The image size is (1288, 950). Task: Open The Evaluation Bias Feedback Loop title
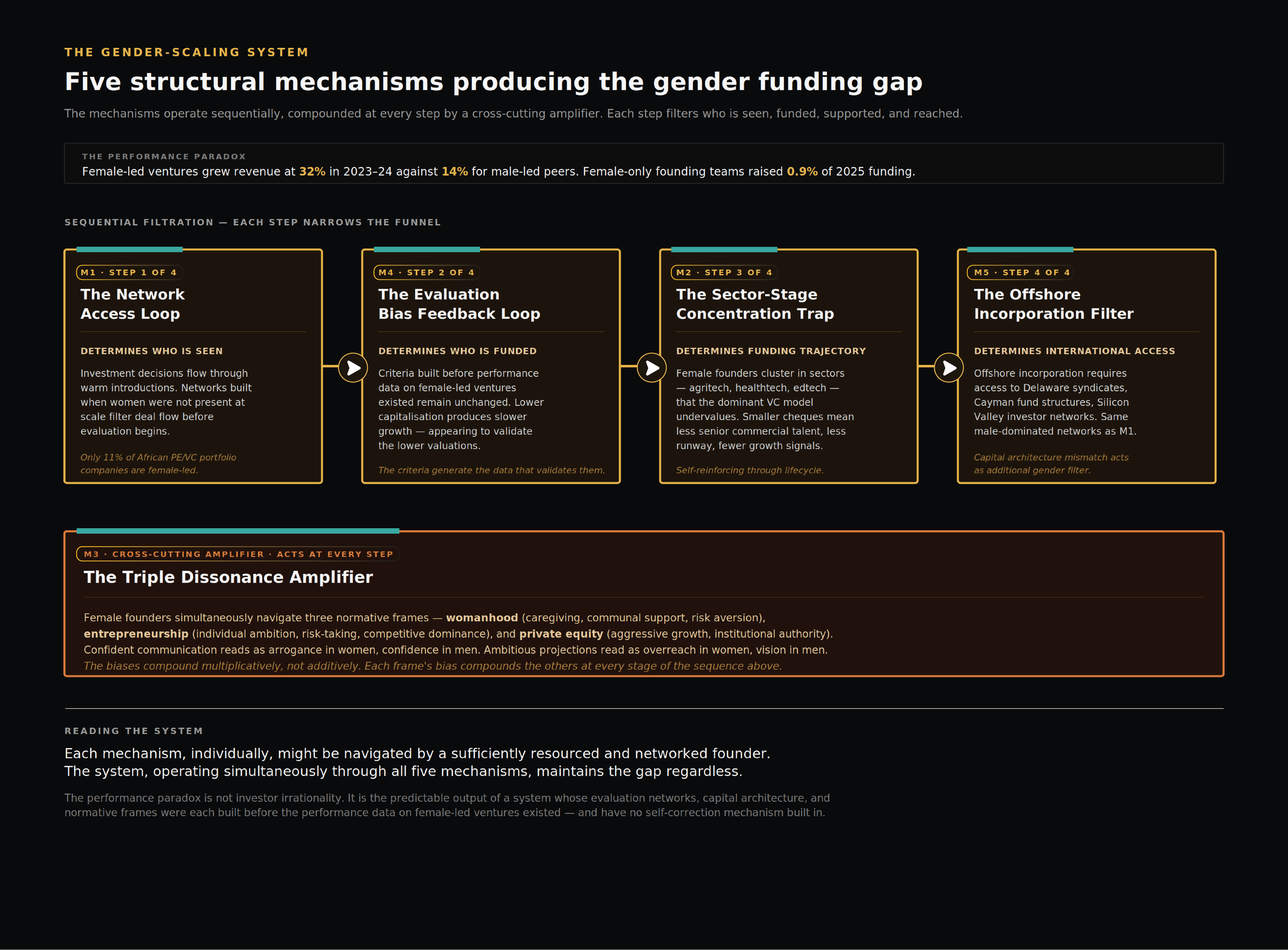tap(459, 303)
